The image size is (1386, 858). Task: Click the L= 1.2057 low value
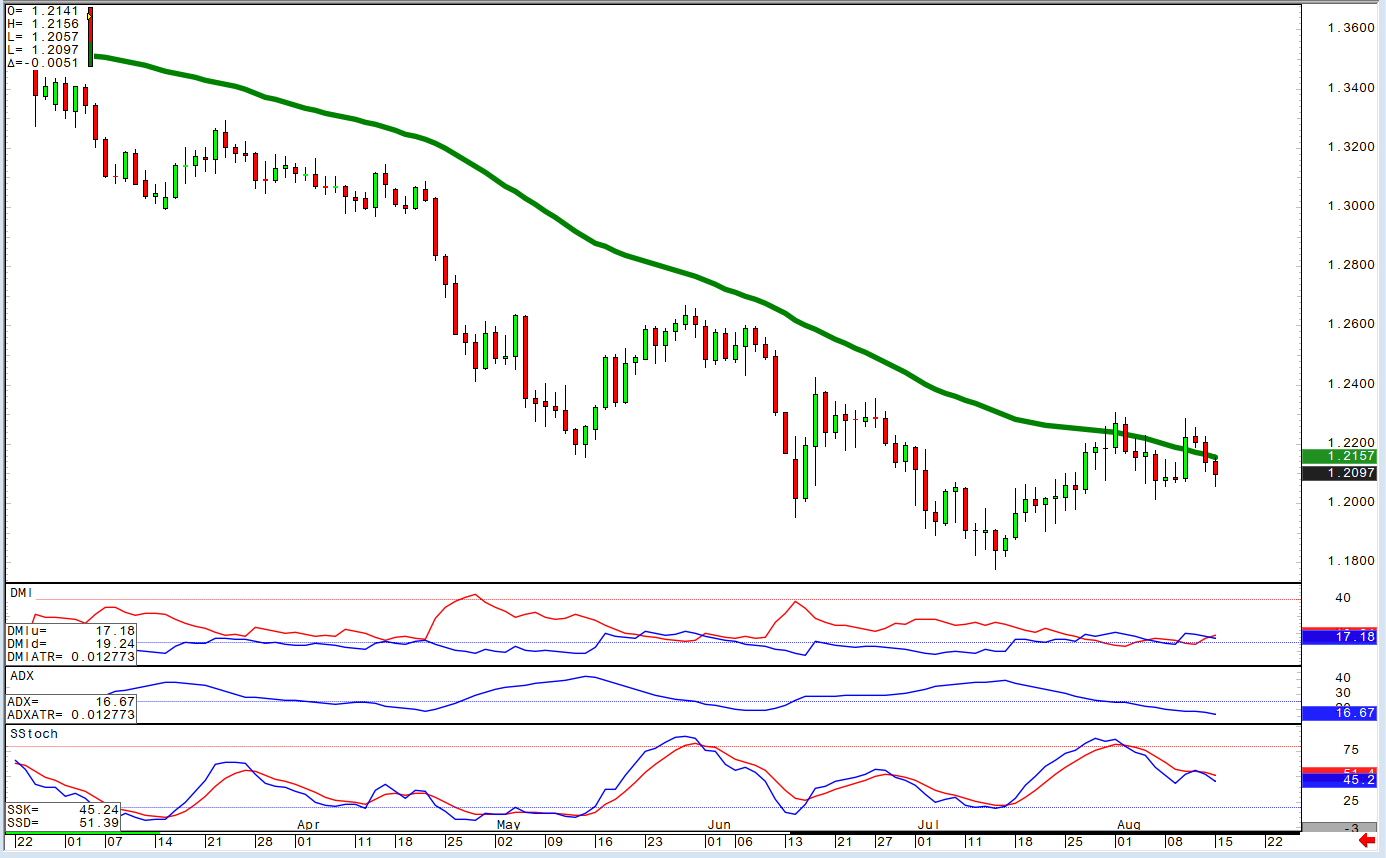pos(43,37)
